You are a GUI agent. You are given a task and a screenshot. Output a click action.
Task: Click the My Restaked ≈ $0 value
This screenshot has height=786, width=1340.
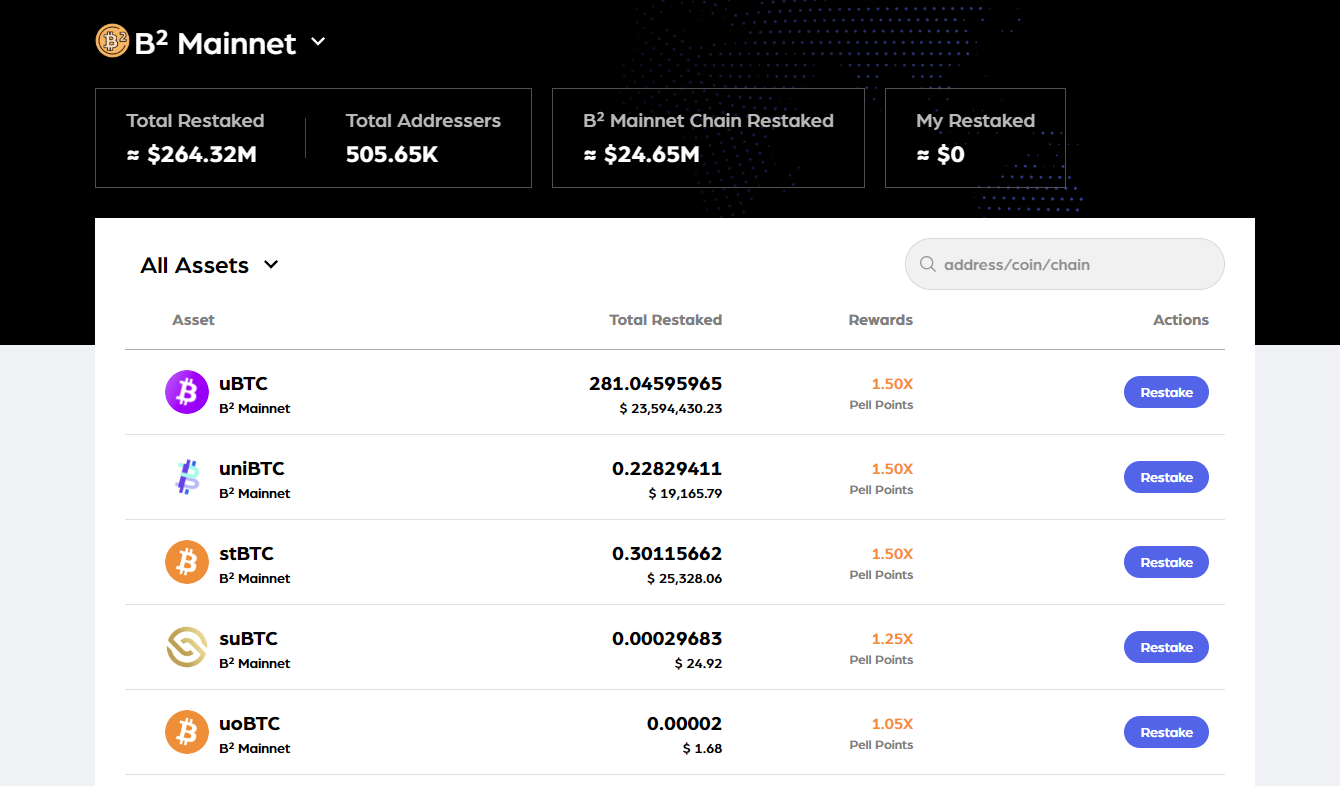940,154
